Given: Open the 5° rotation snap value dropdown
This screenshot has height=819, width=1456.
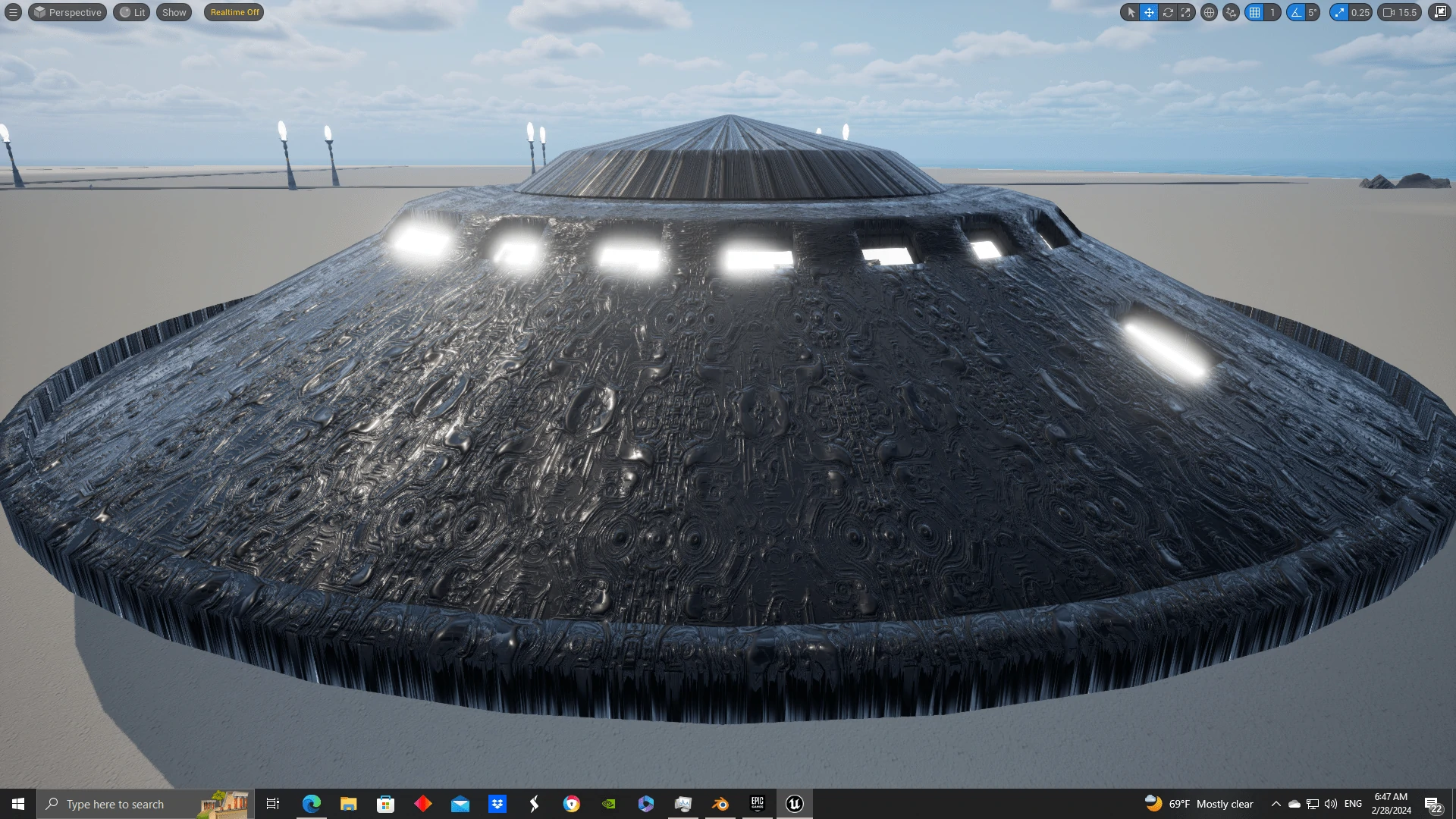Looking at the screenshot, I should (x=1312, y=12).
